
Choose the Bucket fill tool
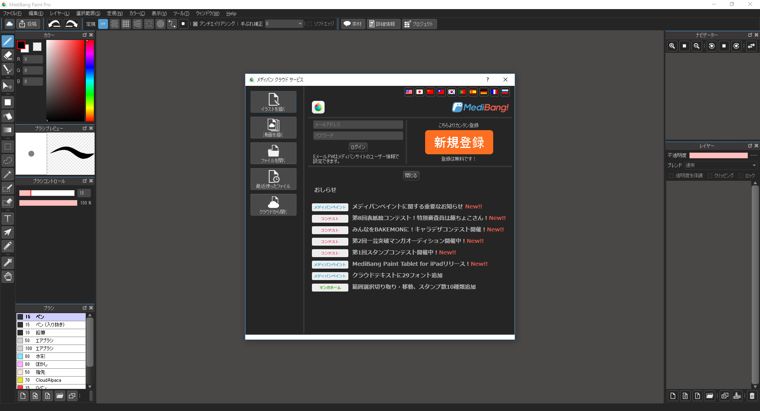[x=7, y=116]
